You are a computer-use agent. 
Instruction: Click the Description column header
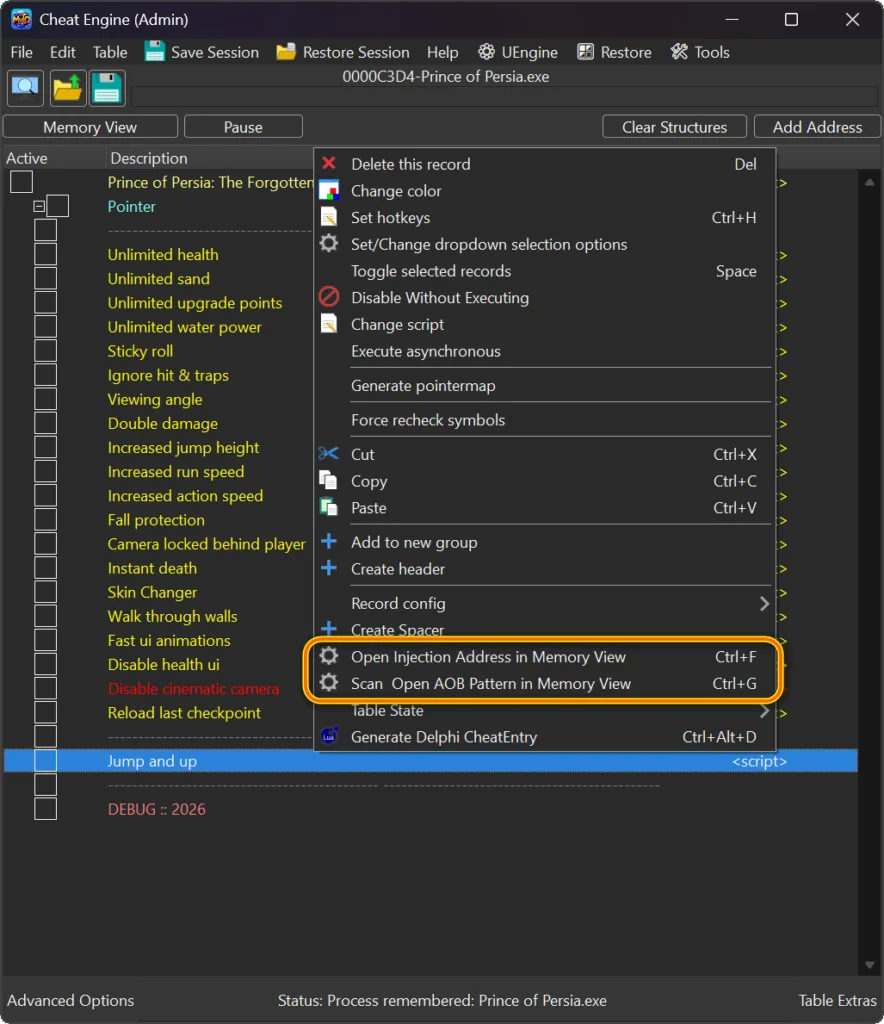(149, 158)
